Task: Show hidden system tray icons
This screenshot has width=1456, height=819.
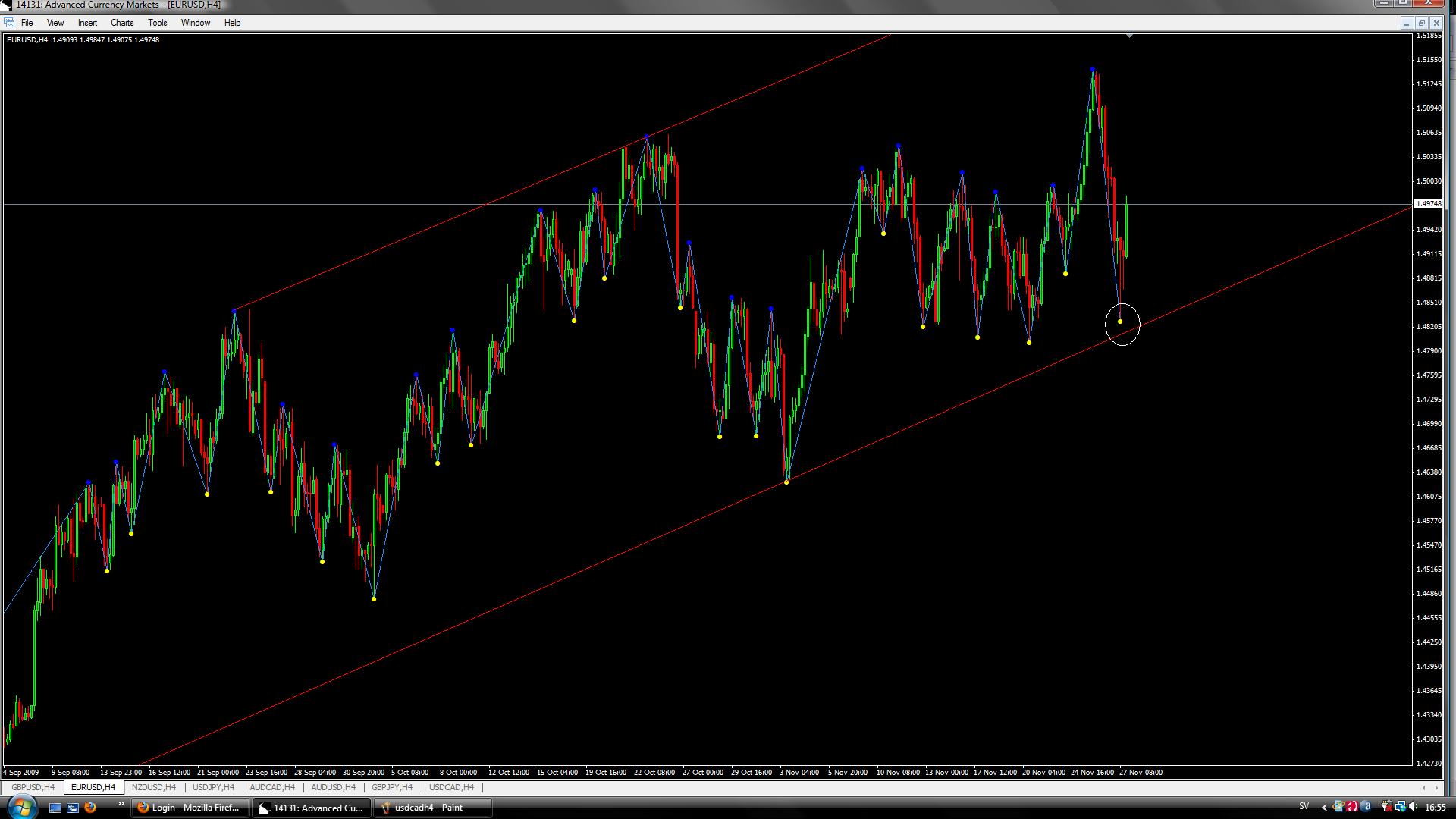Action: pyautogui.click(x=1325, y=807)
